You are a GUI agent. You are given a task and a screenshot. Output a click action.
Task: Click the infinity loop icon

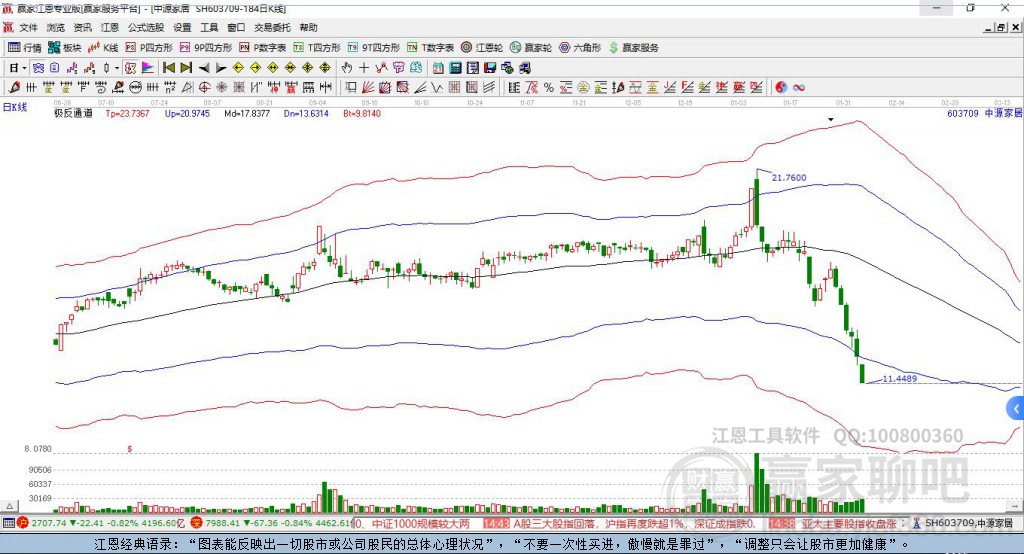coord(798,88)
